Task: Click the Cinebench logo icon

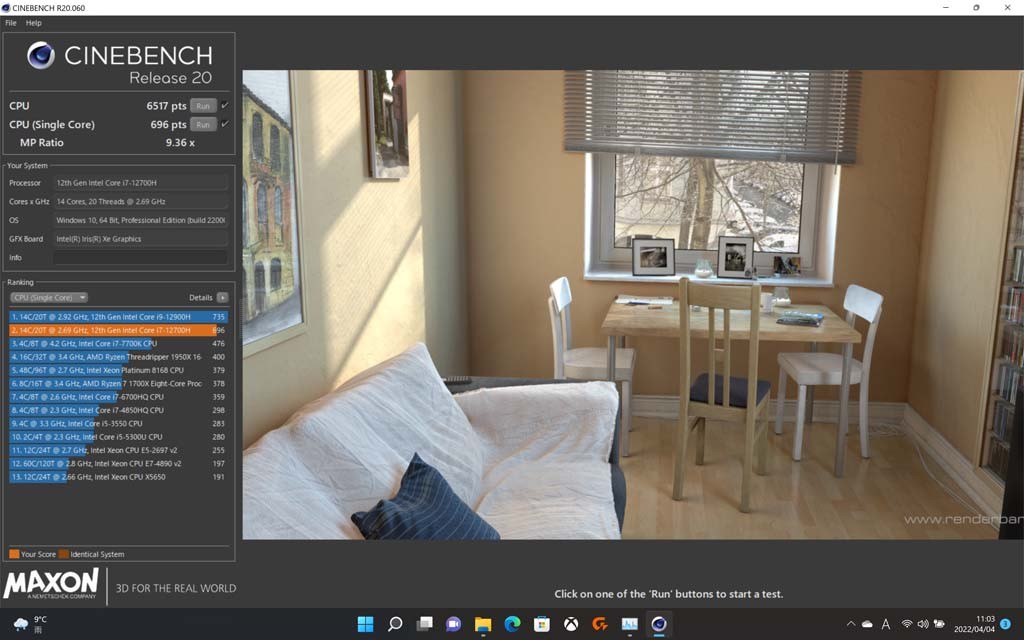Action: point(40,56)
